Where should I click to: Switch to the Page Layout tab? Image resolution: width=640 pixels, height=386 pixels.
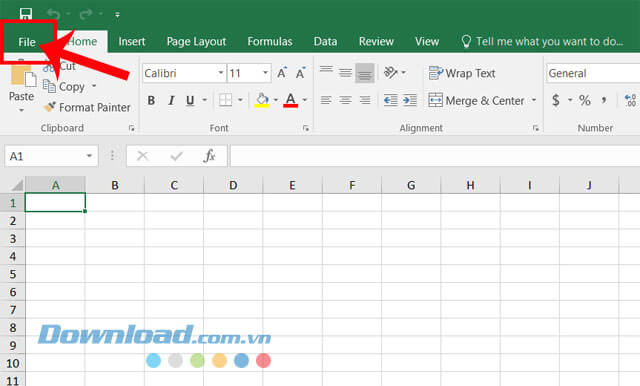point(196,42)
